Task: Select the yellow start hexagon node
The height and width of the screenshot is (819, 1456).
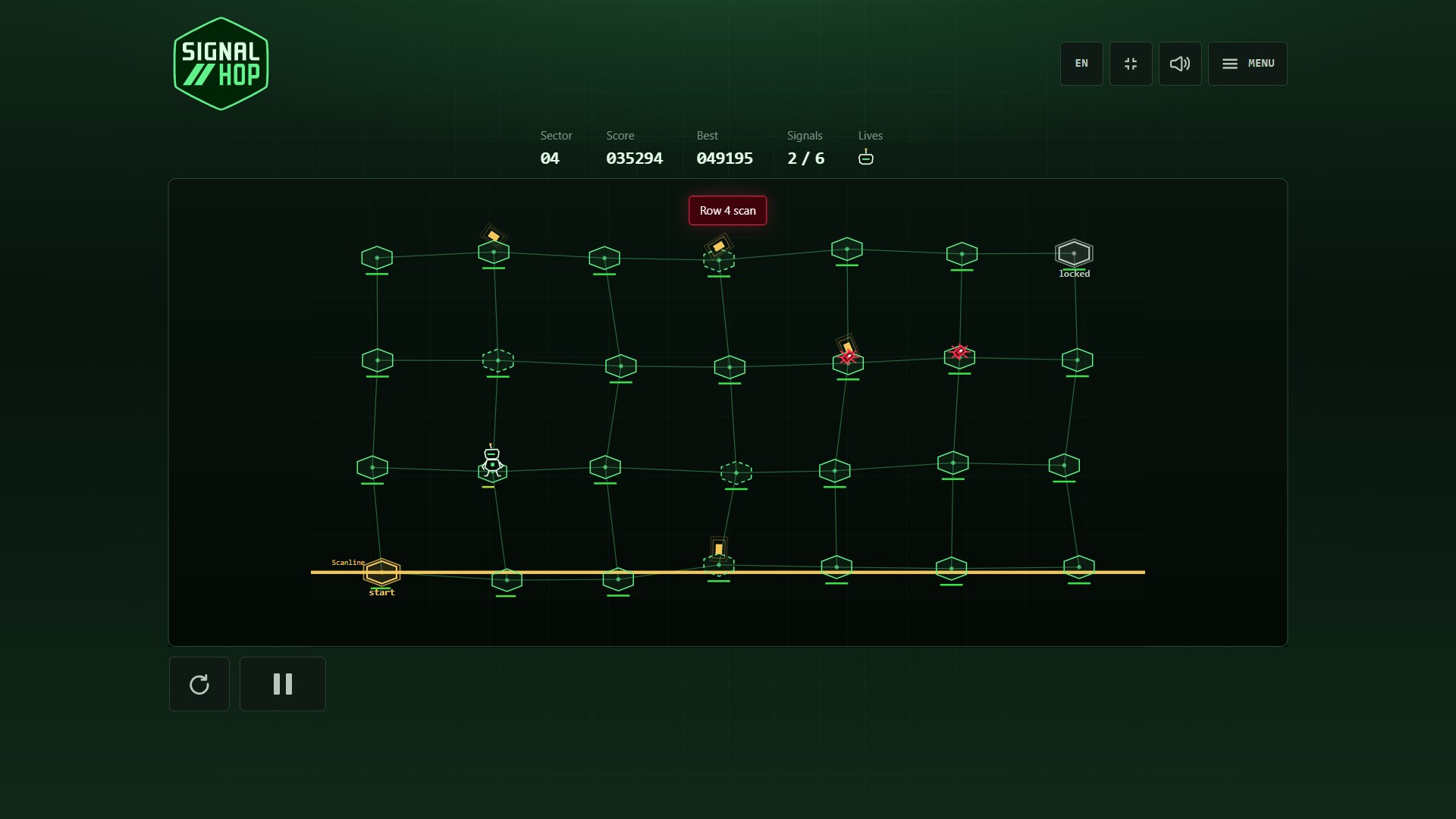Action: coord(381,572)
